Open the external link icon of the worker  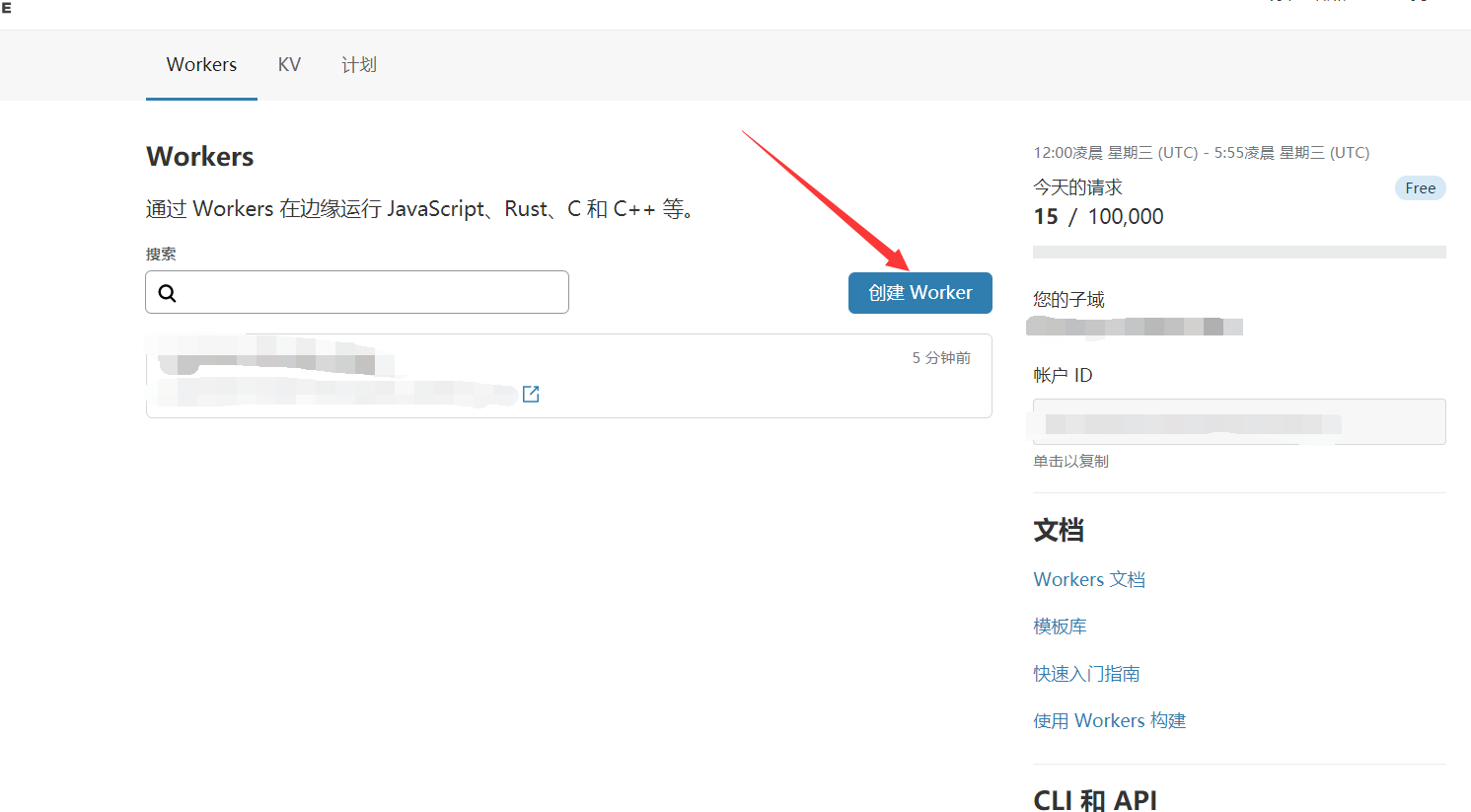tap(531, 394)
